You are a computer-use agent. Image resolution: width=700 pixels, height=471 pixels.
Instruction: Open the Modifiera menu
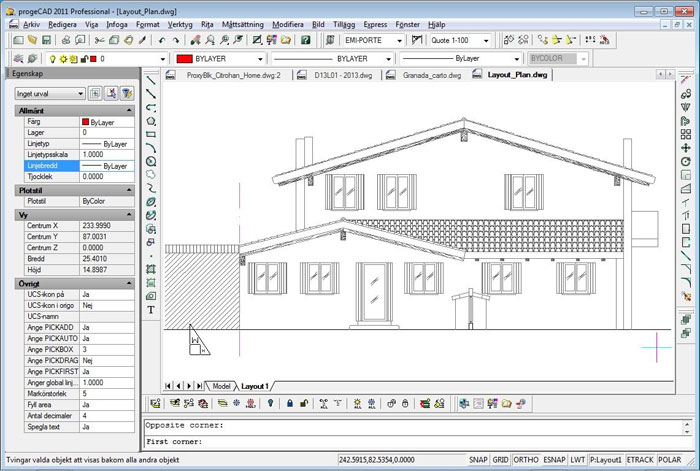288,25
